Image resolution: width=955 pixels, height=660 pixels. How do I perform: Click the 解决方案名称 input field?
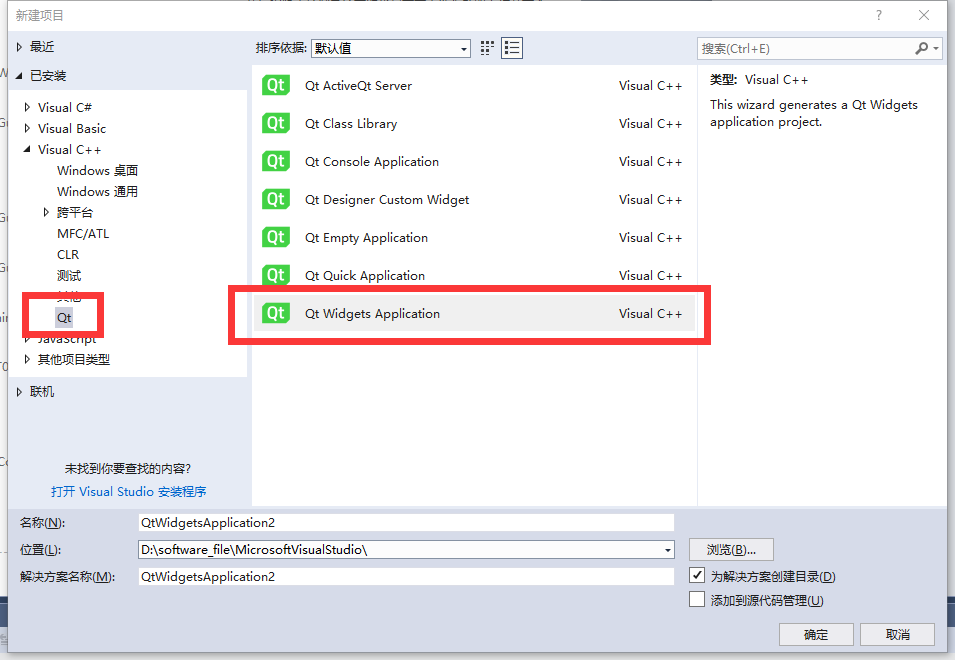406,577
